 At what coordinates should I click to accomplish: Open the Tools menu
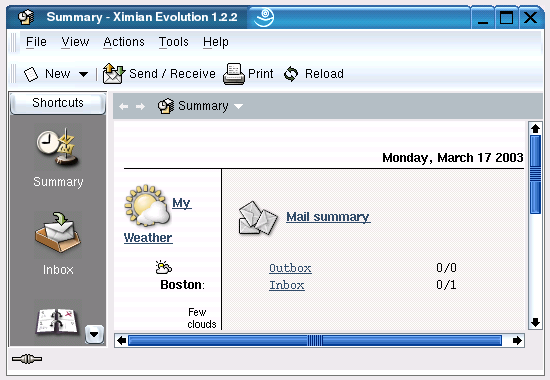pyautogui.click(x=174, y=42)
